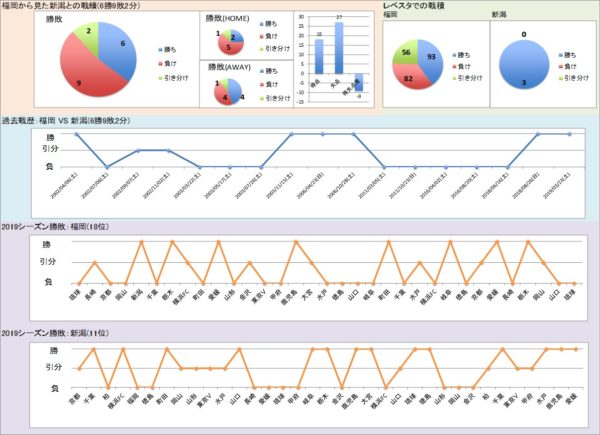Click 鹿児島 label on 福岡 season chart axis

[x=290, y=297]
